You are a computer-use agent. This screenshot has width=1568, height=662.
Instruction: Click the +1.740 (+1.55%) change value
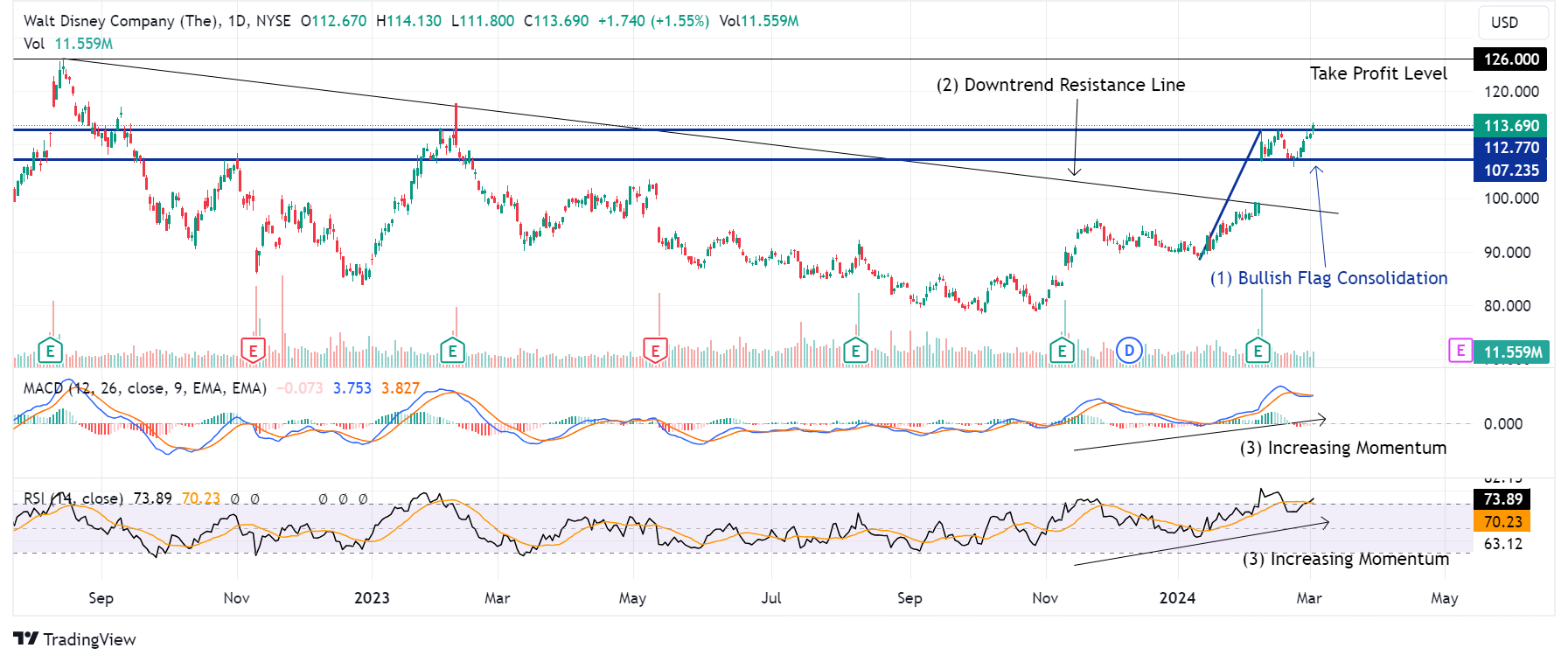(653, 21)
